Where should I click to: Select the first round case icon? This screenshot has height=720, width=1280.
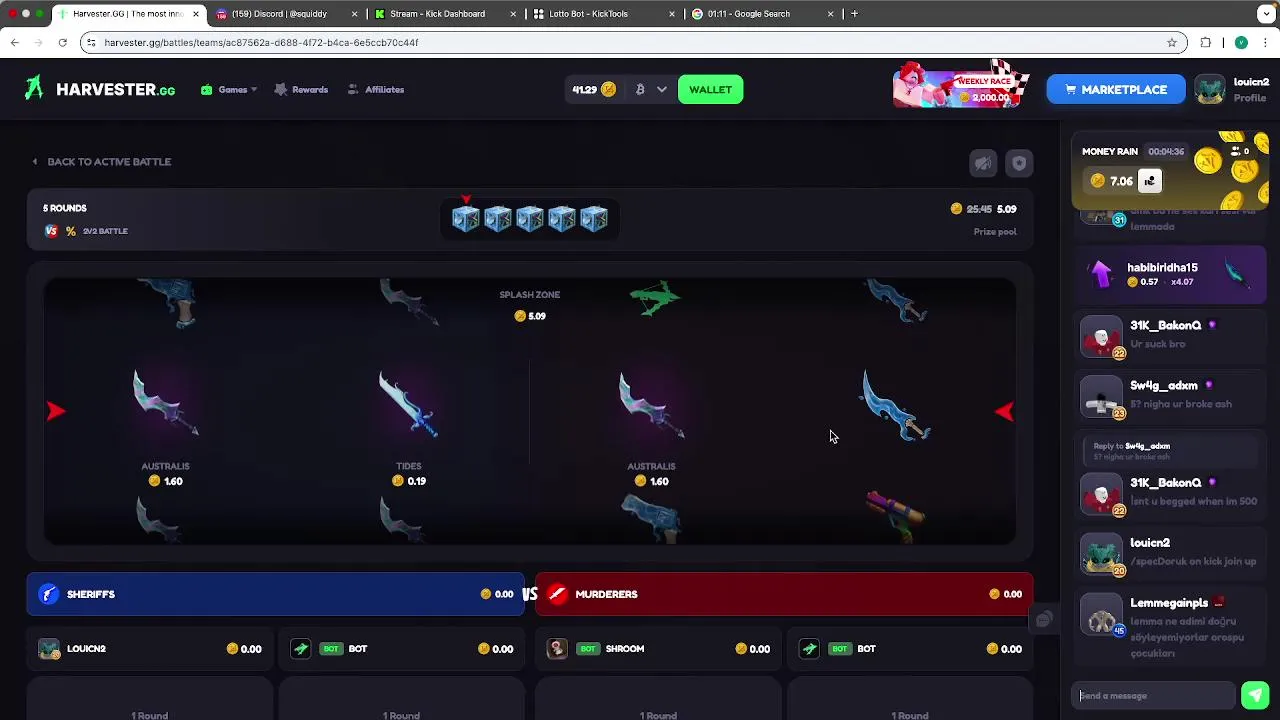(x=466, y=219)
